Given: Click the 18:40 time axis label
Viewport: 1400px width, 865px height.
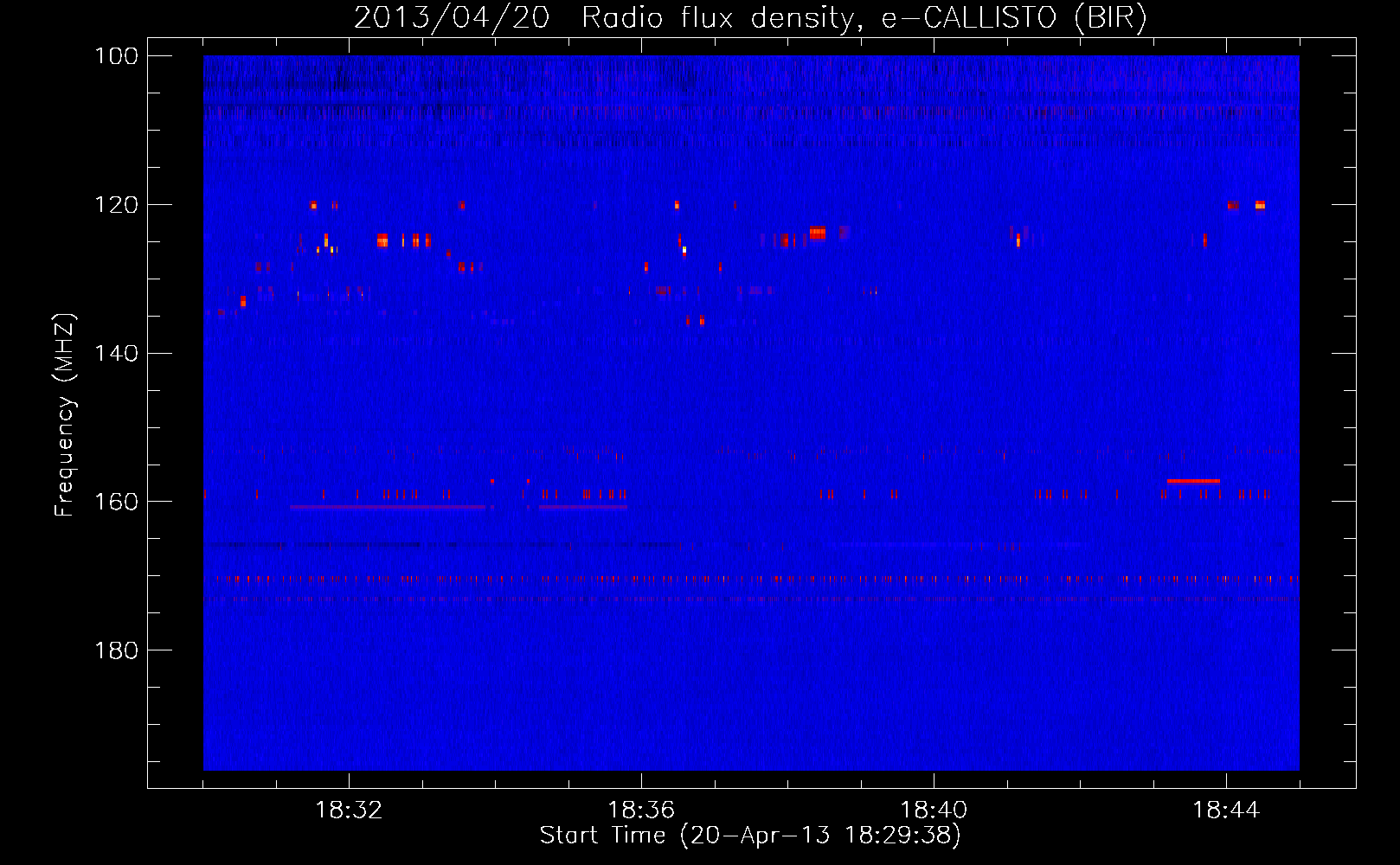Looking at the screenshot, I should click(x=934, y=811).
